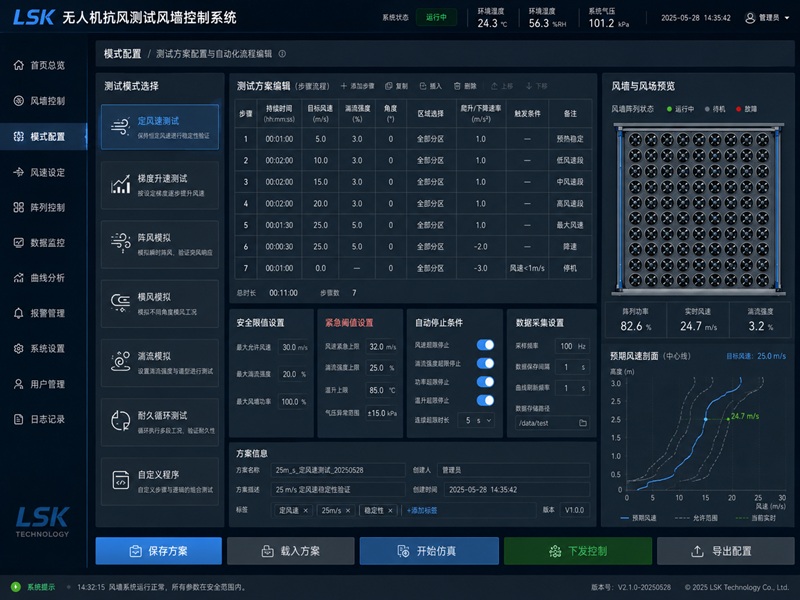Select the 阵风模拟 wind icon
The image size is (800, 600).
pyautogui.click(x=120, y=244)
